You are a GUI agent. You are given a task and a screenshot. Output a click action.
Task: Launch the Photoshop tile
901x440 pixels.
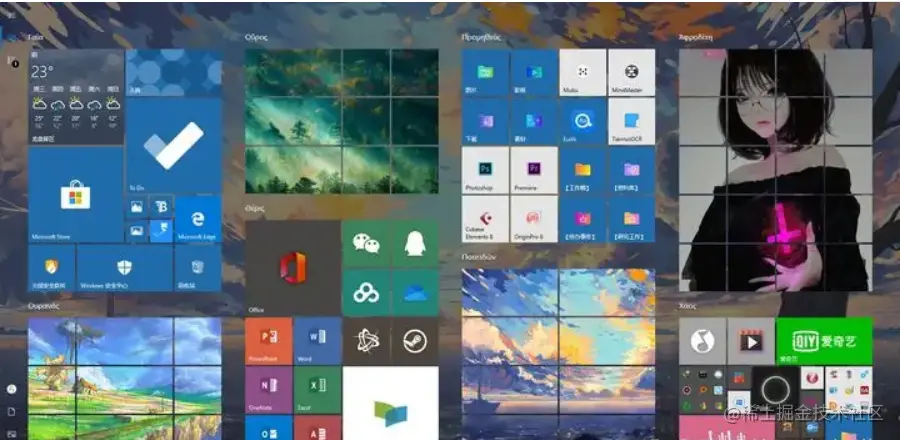(486, 170)
